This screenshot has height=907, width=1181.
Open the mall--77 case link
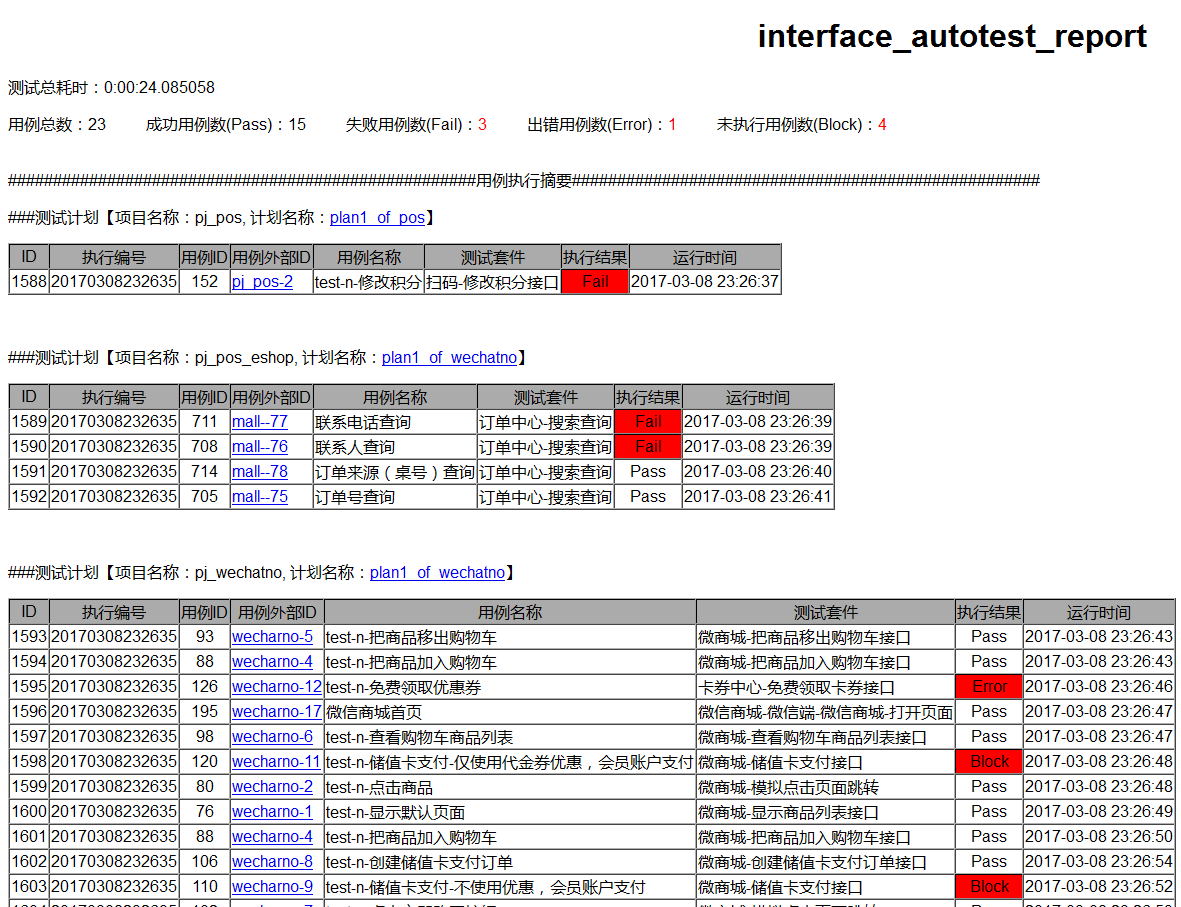tap(259, 422)
